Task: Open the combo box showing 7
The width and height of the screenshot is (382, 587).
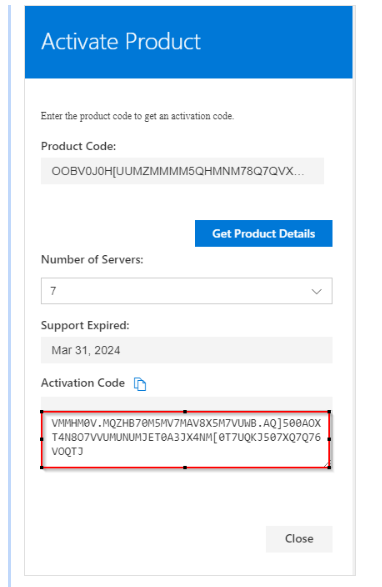Action: point(187,291)
